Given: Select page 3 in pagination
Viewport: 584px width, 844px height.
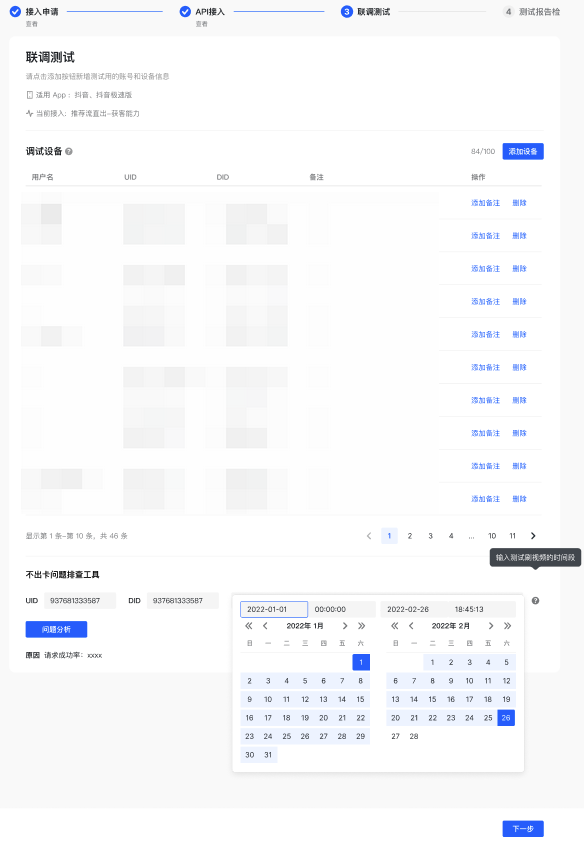Looking at the screenshot, I should [x=431, y=536].
